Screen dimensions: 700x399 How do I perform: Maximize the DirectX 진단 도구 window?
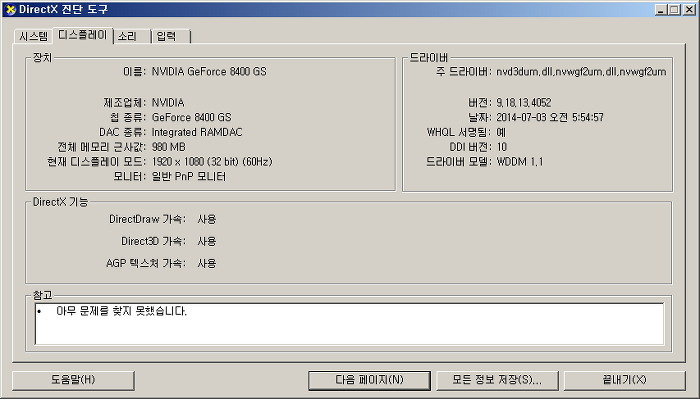[x=675, y=9]
